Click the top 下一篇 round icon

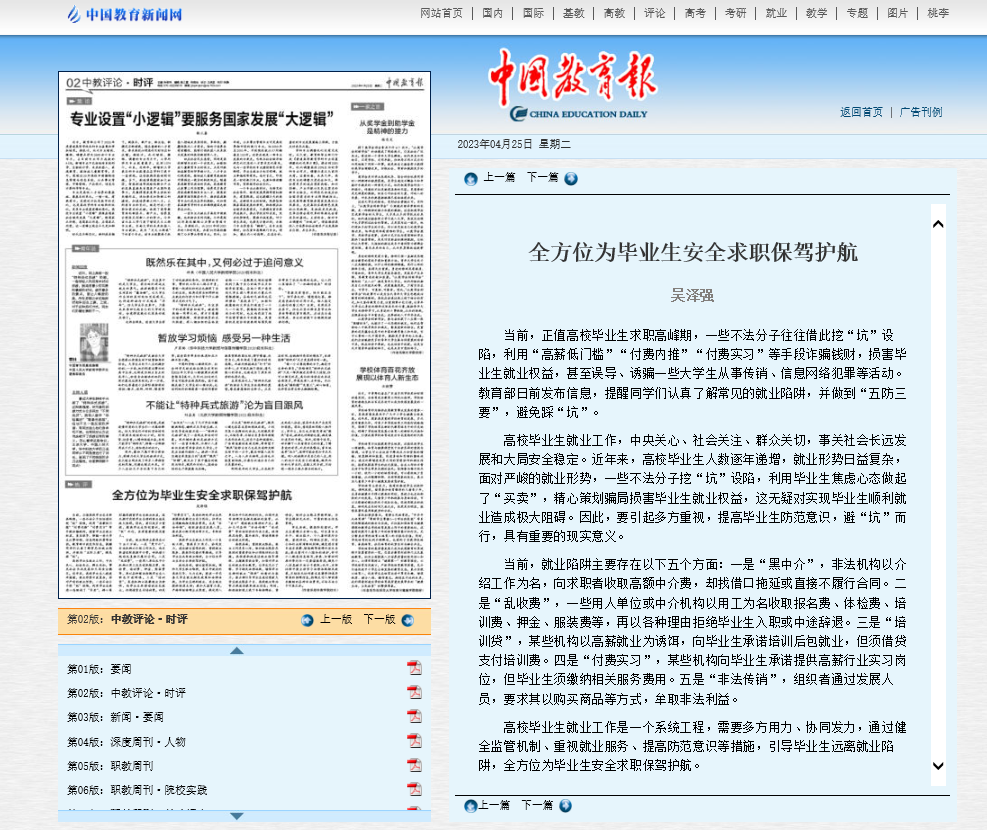(570, 179)
